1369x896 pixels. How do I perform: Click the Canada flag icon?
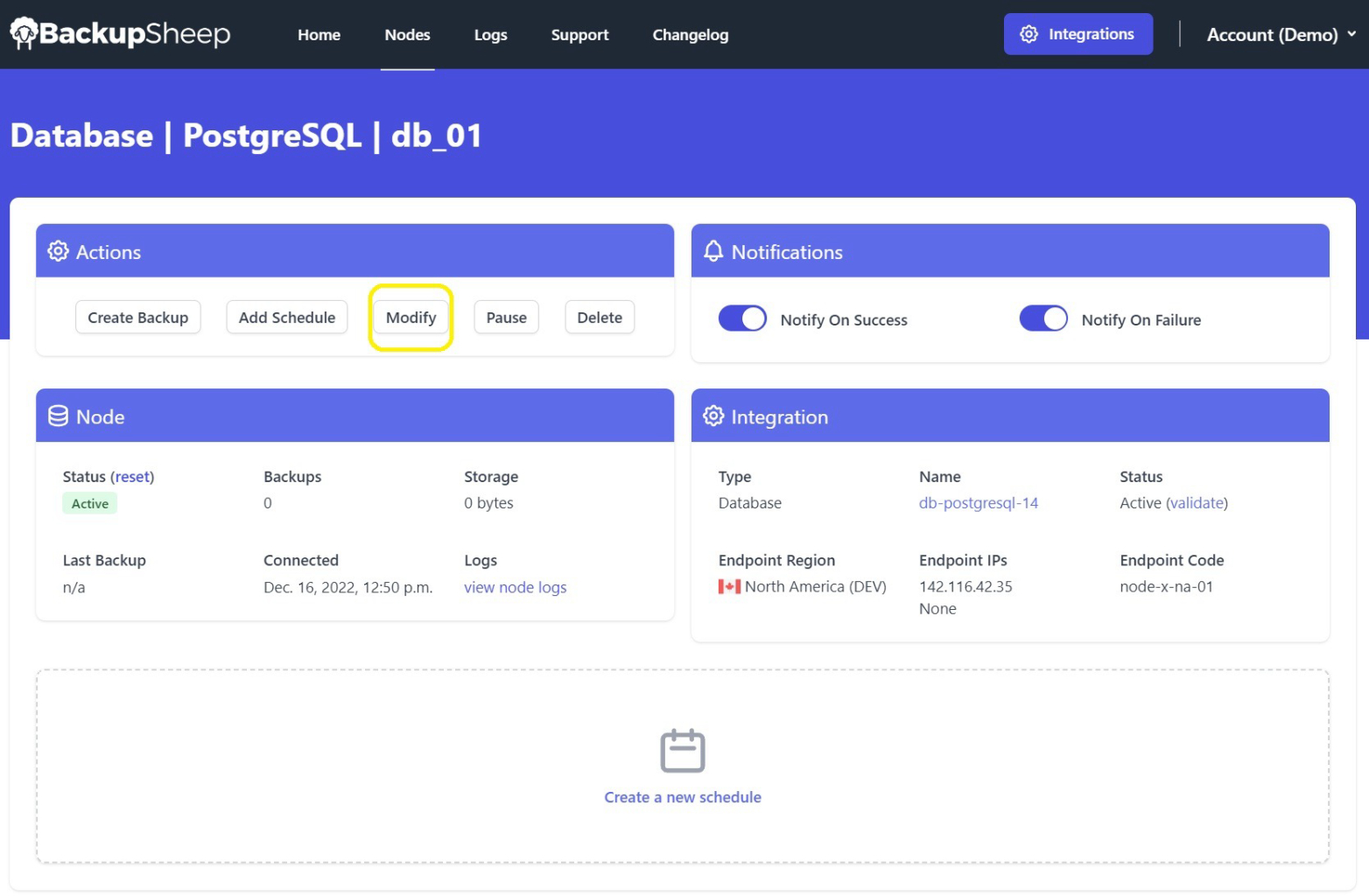tap(729, 586)
